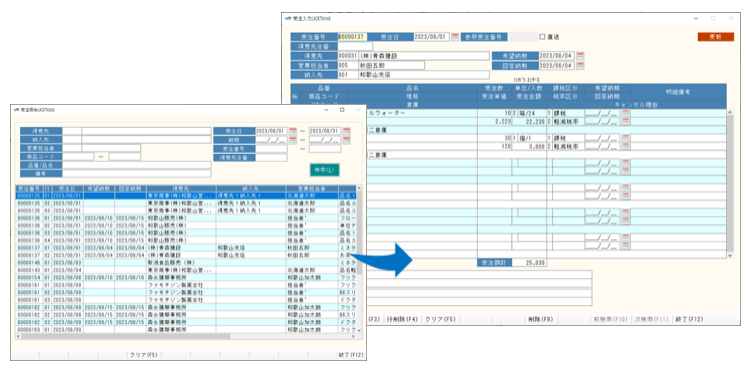Click the 希望納期 column header in search list
The width and height of the screenshot is (750, 375).
click(x=99, y=188)
